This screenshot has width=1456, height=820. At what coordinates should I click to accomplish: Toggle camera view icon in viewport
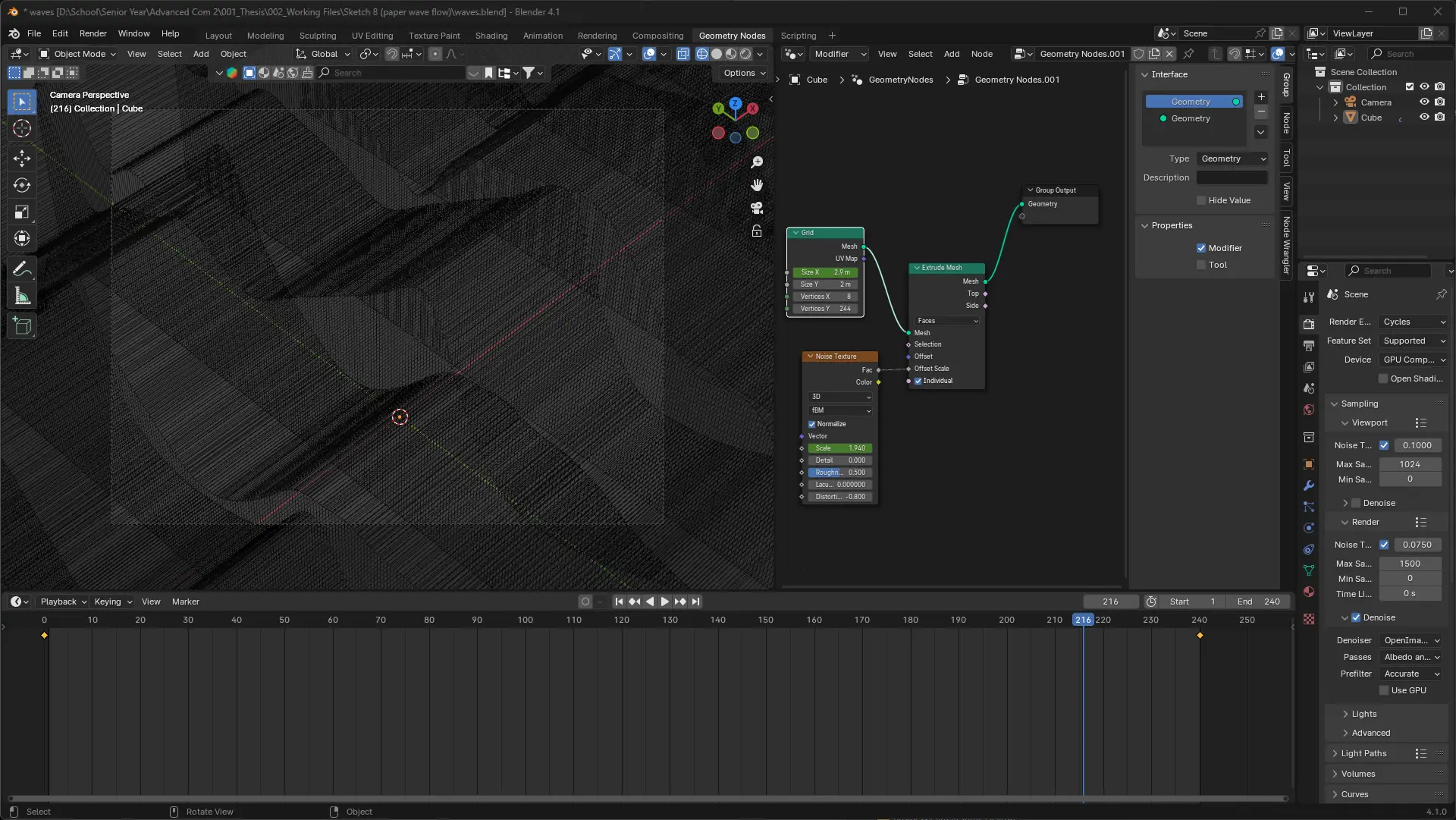(x=757, y=208)
